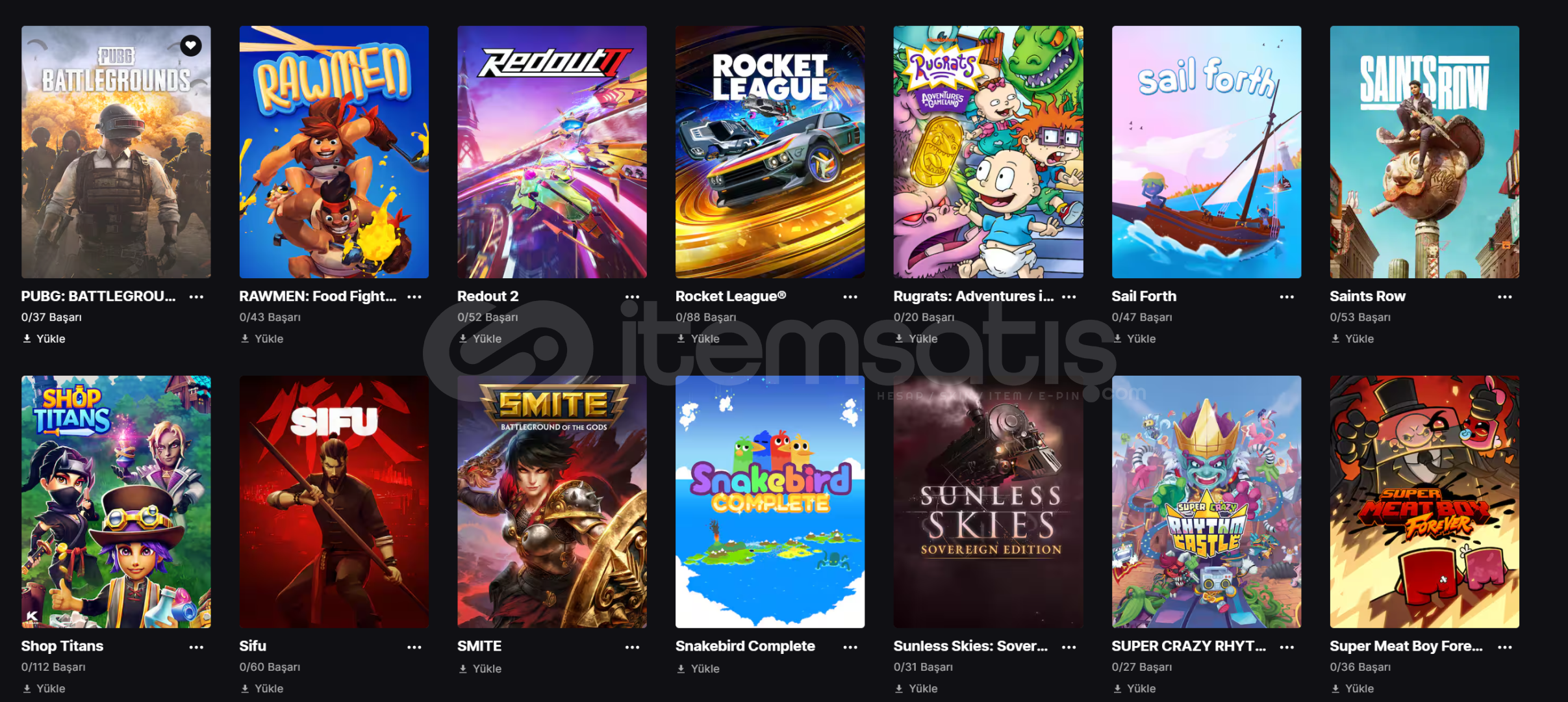Screen dimensions: 1568x702
Task: Open the RAWMEN game cover thumbnail
Action: click(334, 152)
